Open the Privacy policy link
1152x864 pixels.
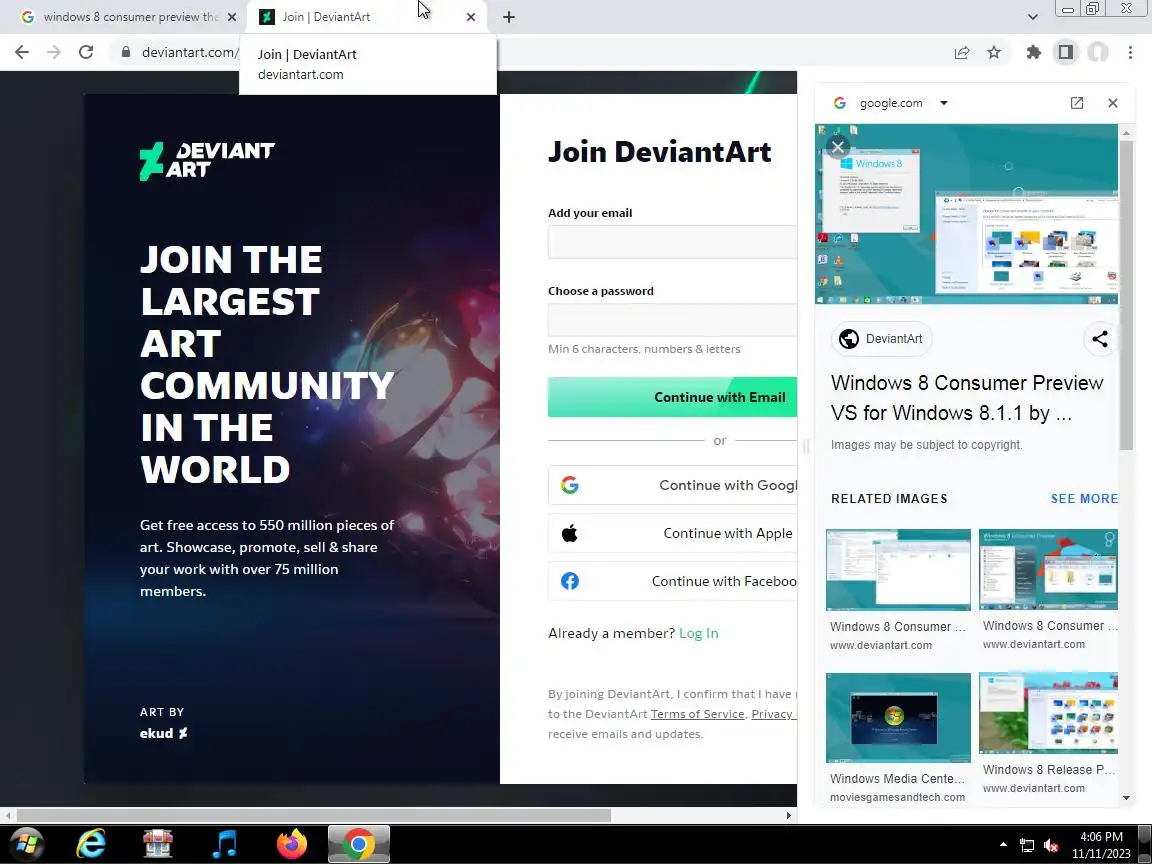[x=774, y=714]
